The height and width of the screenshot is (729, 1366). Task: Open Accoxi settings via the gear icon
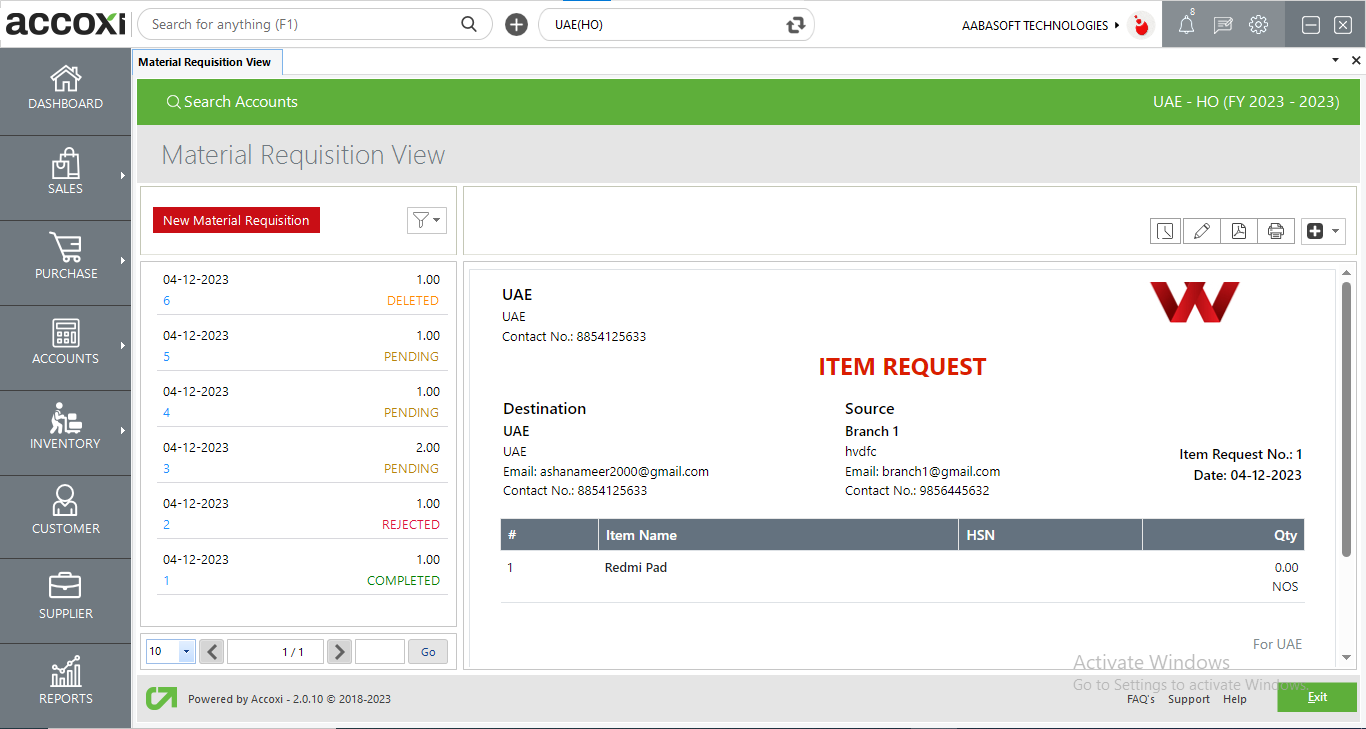1258,25
